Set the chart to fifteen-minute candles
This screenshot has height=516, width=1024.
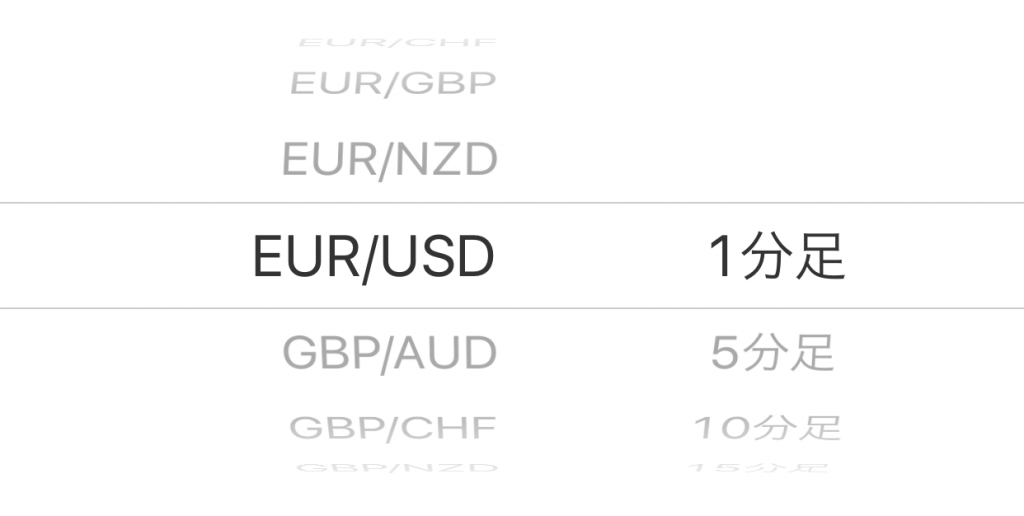point(760,467)
